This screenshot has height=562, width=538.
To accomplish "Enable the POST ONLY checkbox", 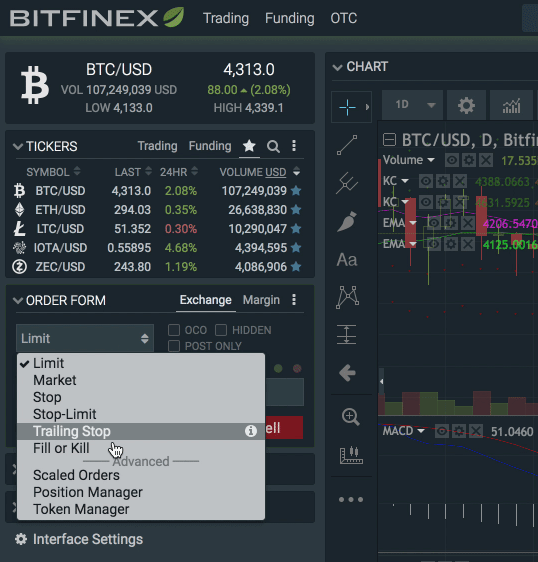I will [x=174, y=346].
